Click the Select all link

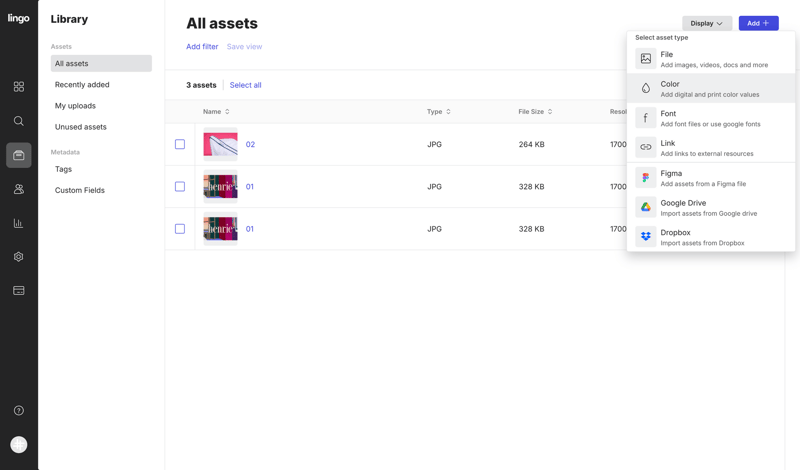[245, 85]
